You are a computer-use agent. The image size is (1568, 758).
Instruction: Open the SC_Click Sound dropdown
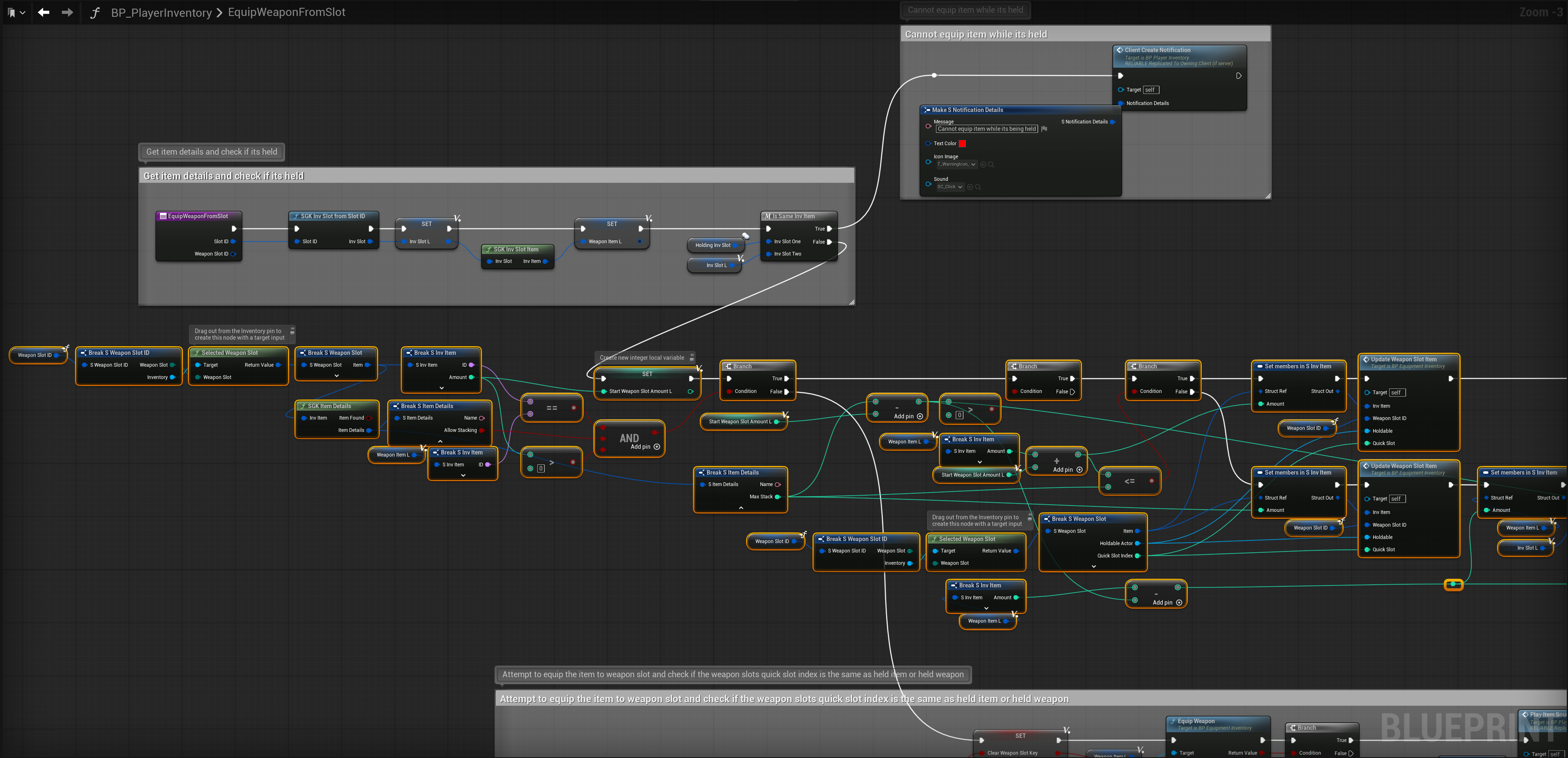pos(949,187)
